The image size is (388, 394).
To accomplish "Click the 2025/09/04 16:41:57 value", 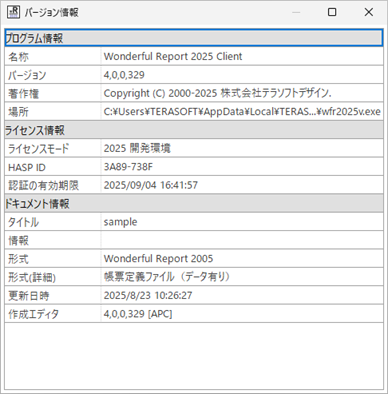I will point(151,185).
